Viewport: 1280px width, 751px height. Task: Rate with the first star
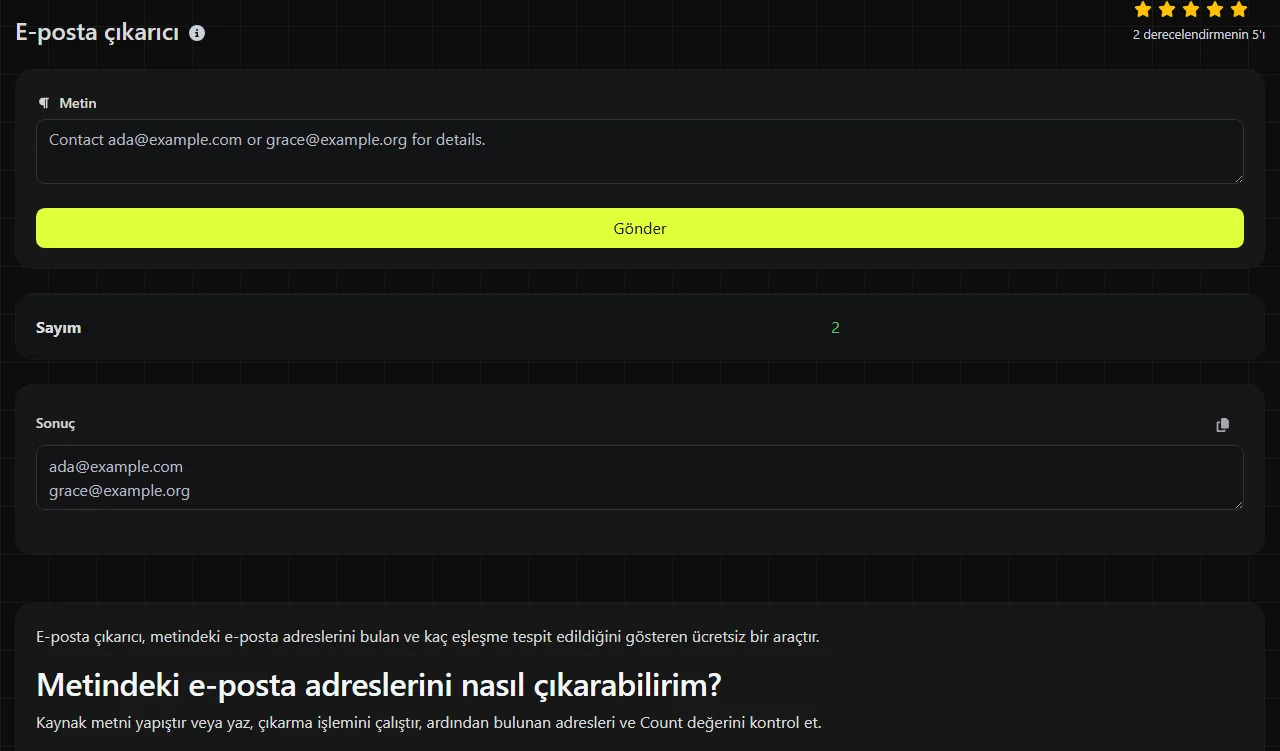coord(1143,10)
